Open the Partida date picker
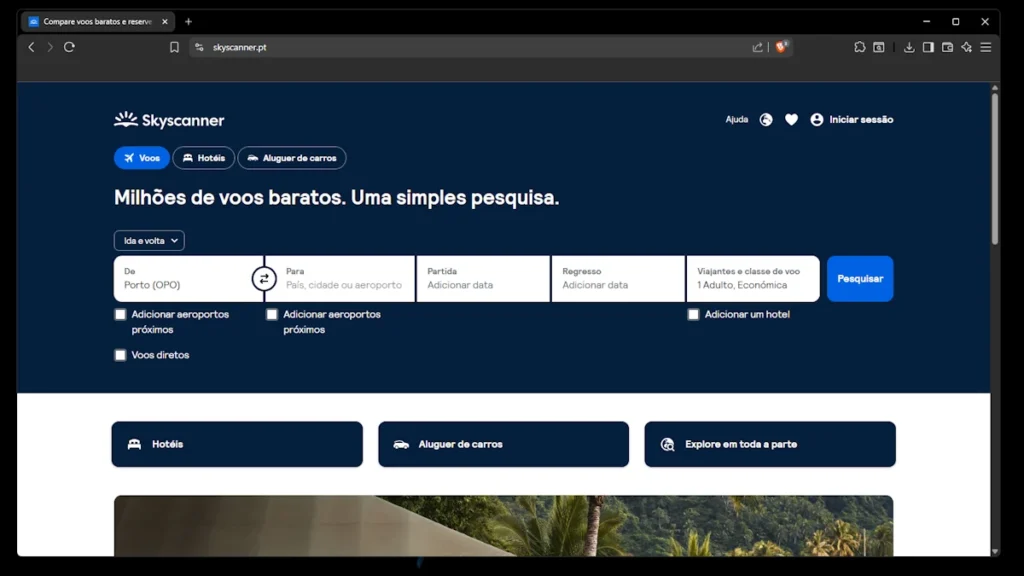The height and width of the screenshot is (576, 1024). click(x=483, y=279)
